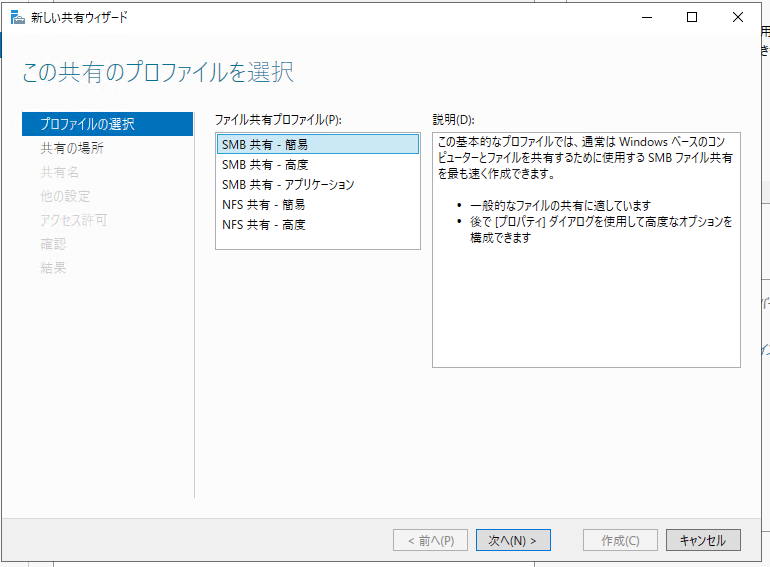Click inside the 説明 description box

pos(586,250)
